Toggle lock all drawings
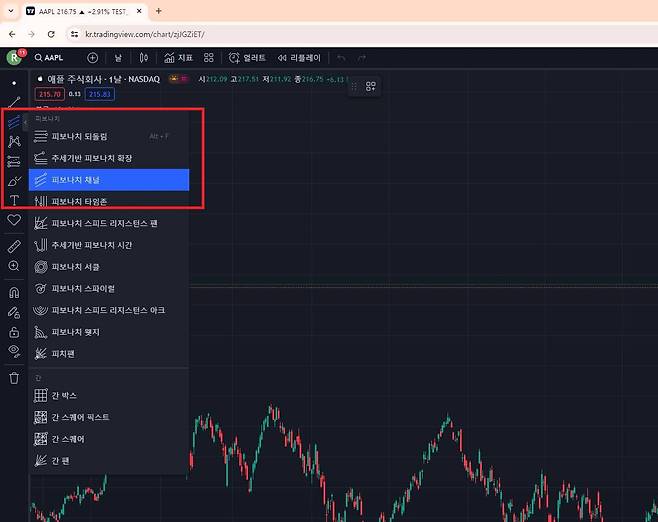This screenshot has width=658, height=522. (14, 332)
